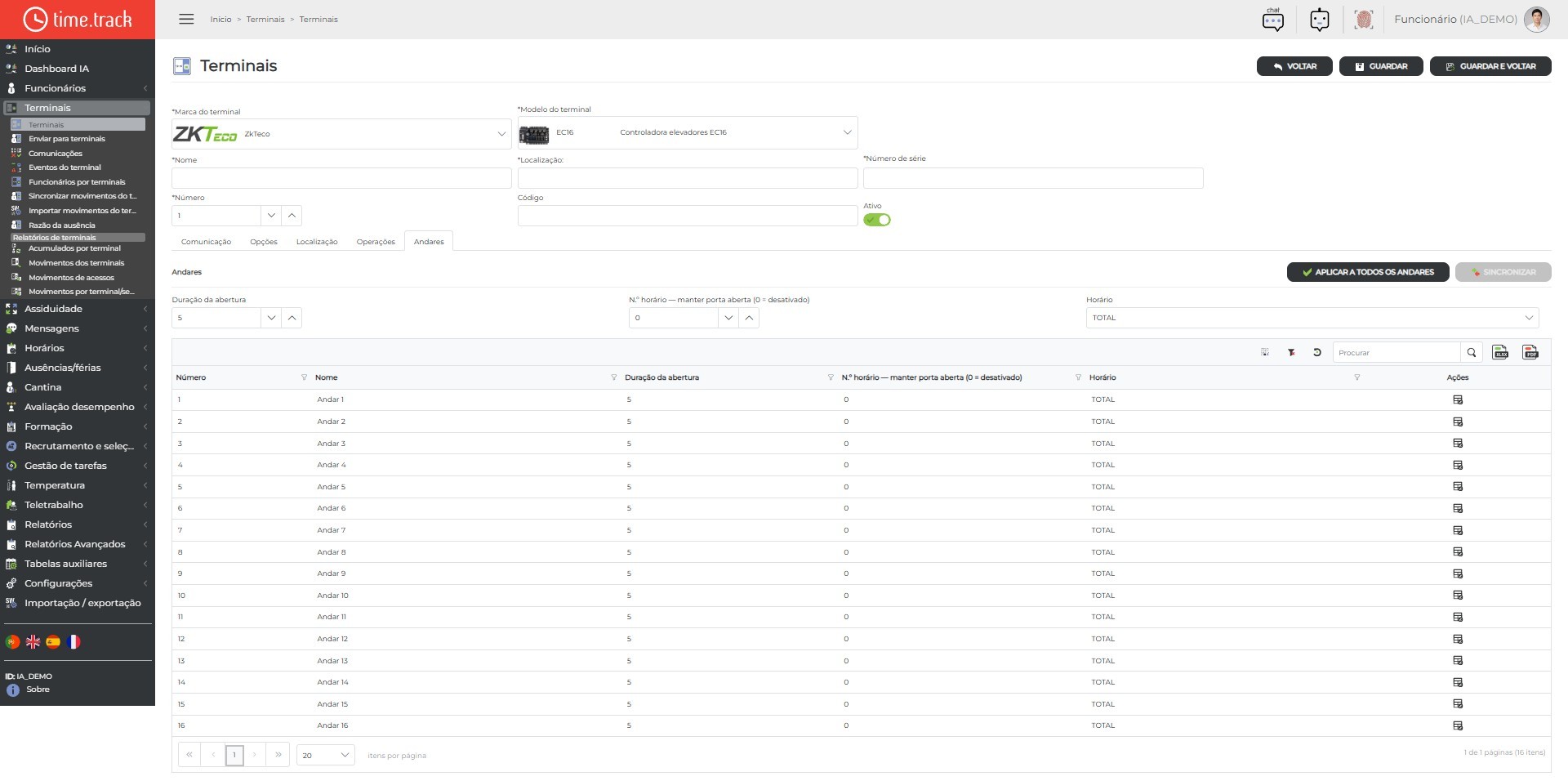Viewport: 1568px width, 781px height.
Task: Clear table filters with funnel icon
Action: (1291, 352)
